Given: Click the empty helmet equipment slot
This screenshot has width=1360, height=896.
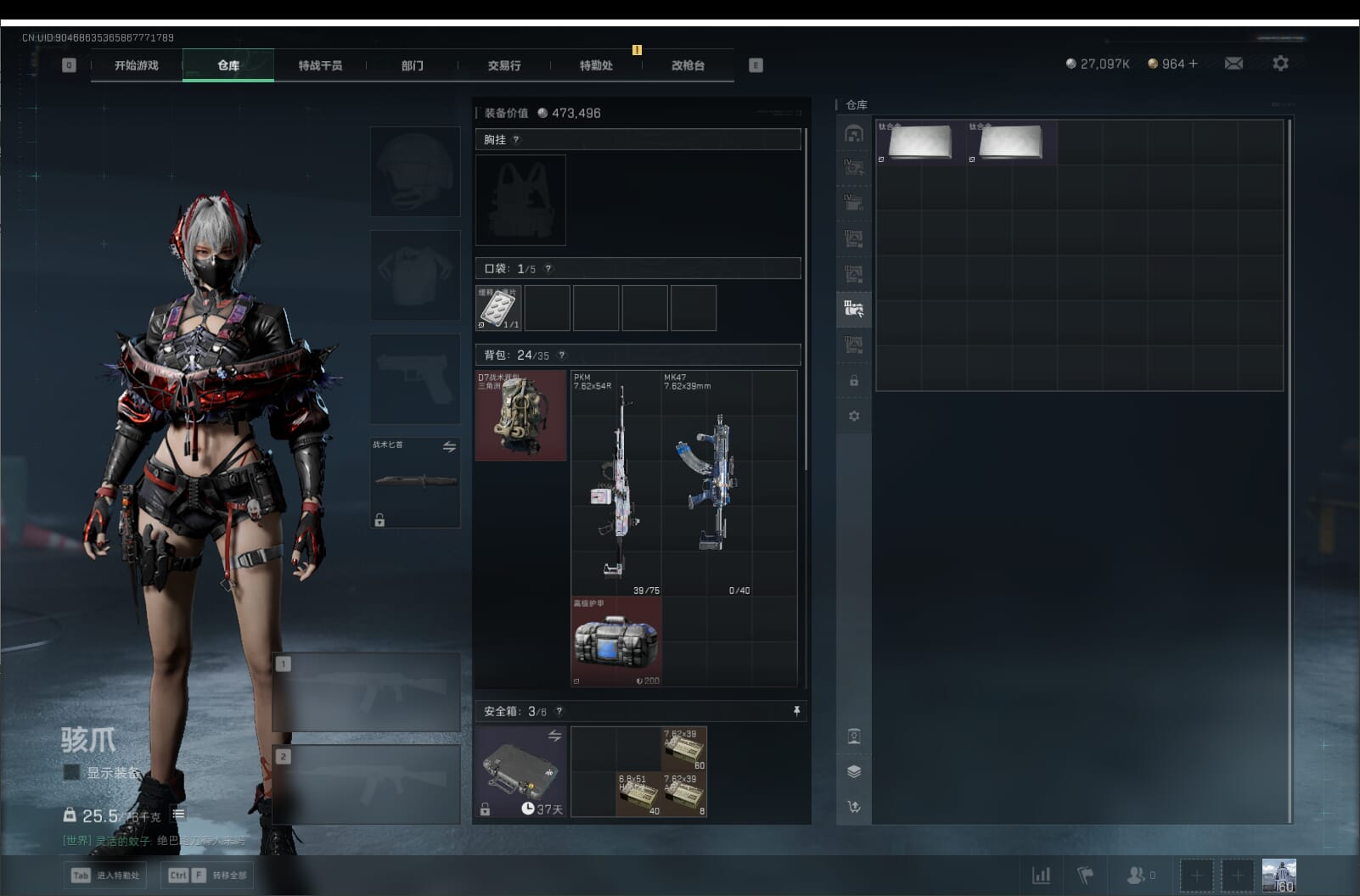Looking at the screenshot, I should [x=415, y=171].
